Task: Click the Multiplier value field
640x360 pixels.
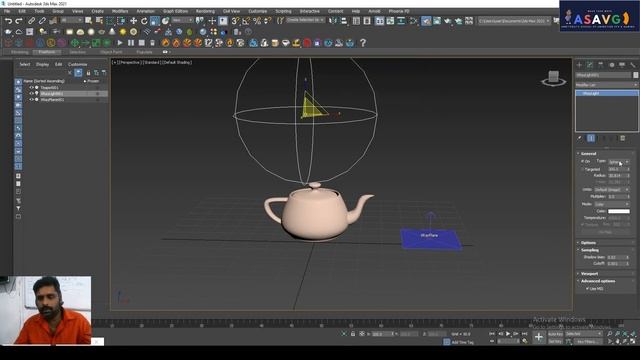Action: (617, 197)
